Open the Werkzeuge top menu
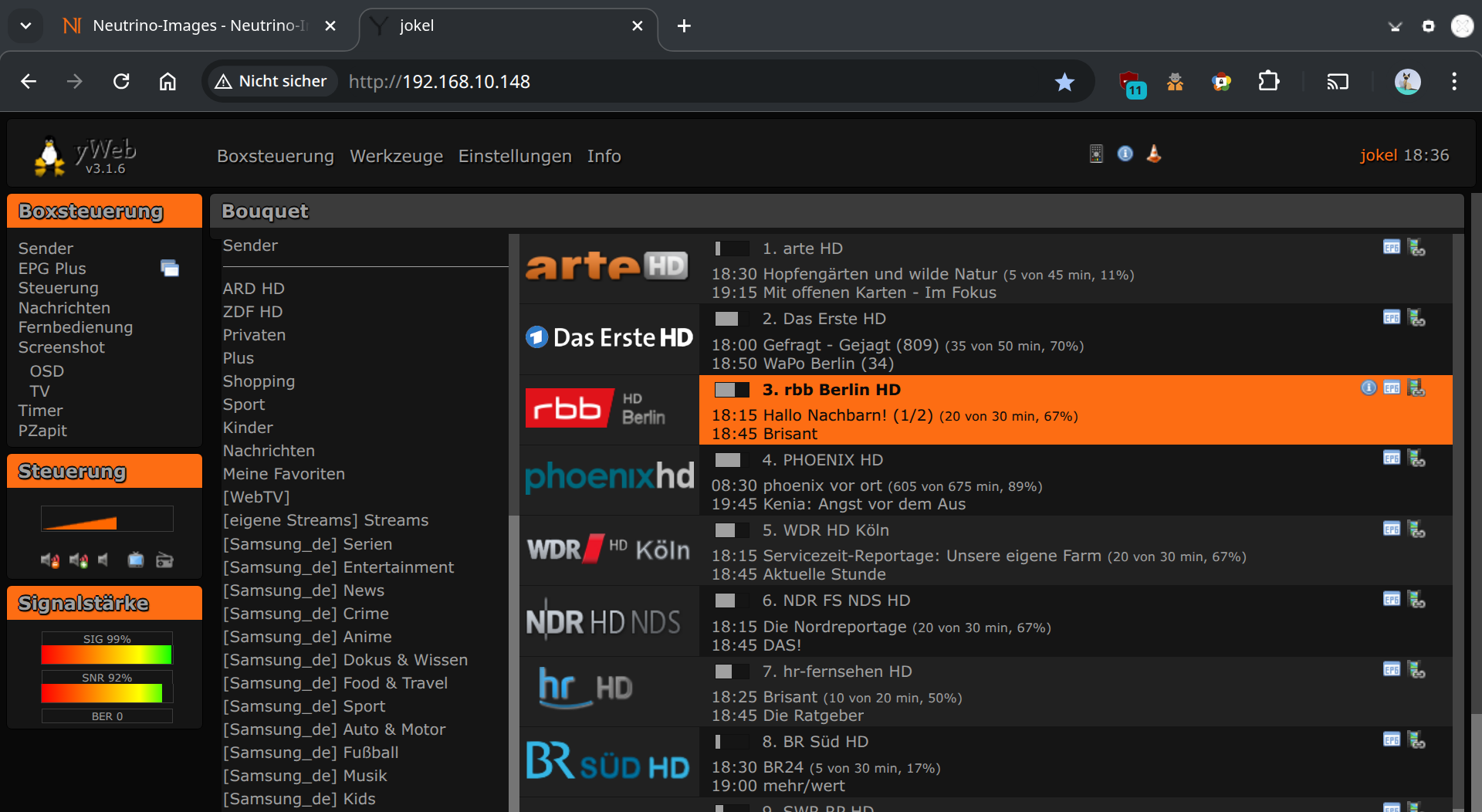Viewport: 1482px width, 812px height. [396, 156]
